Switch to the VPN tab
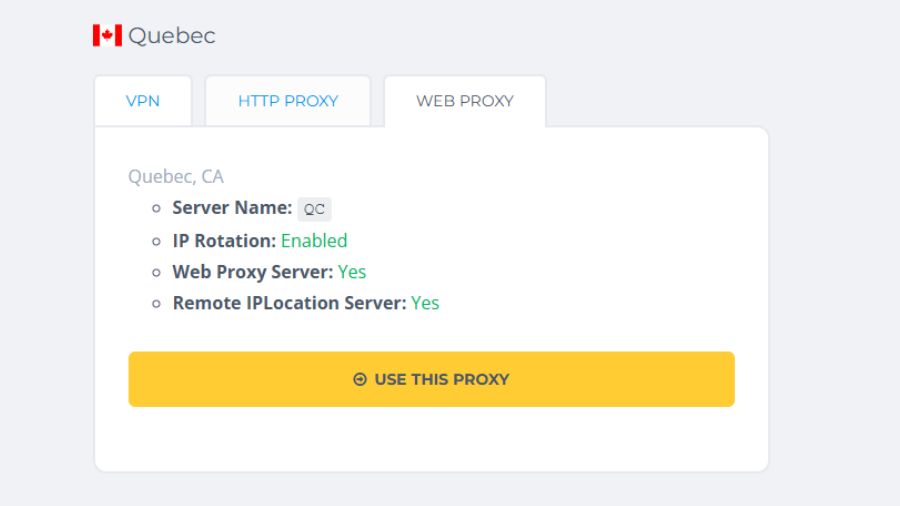 click(x=143, y=101)
